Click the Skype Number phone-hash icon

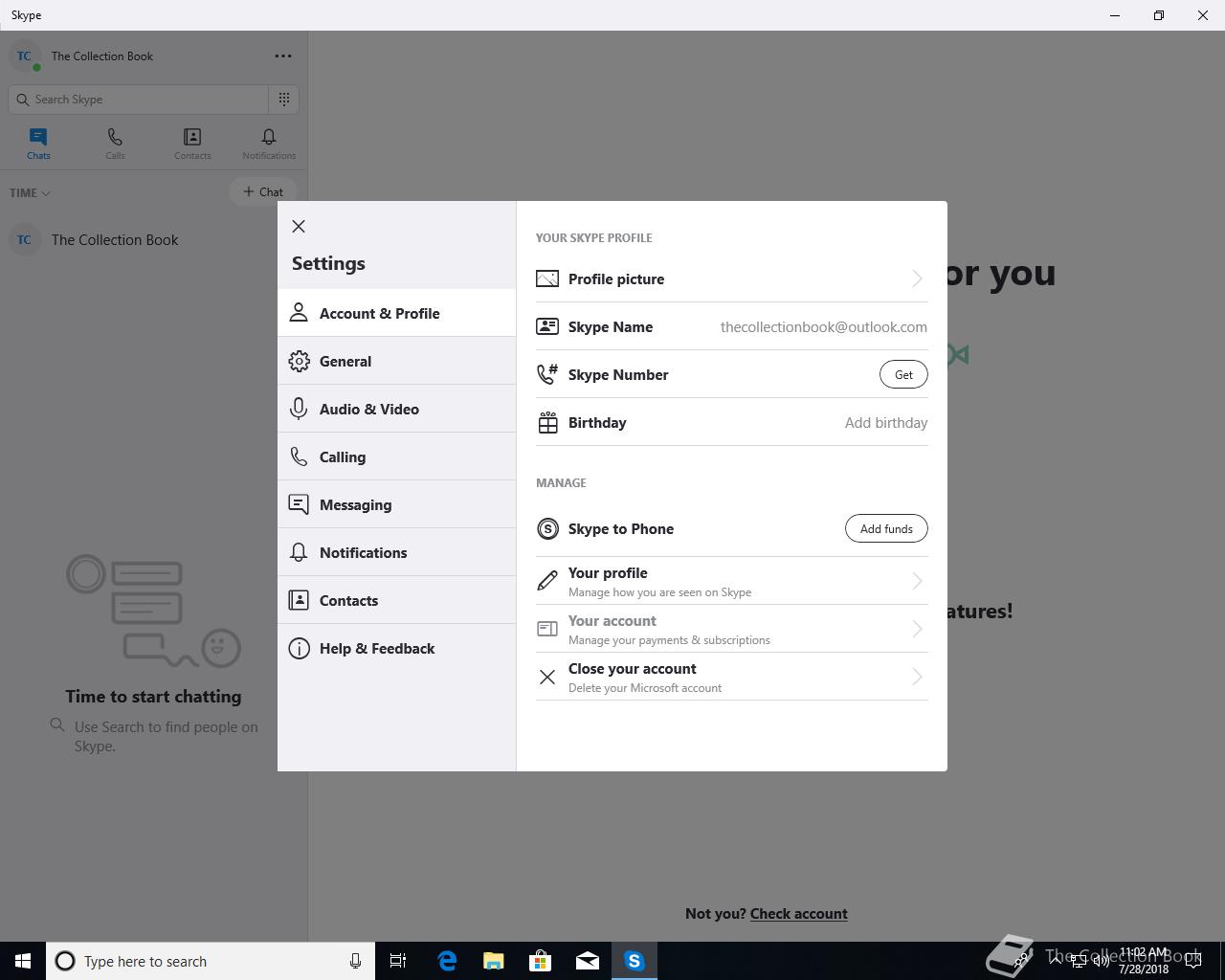(x=547, y=374)
